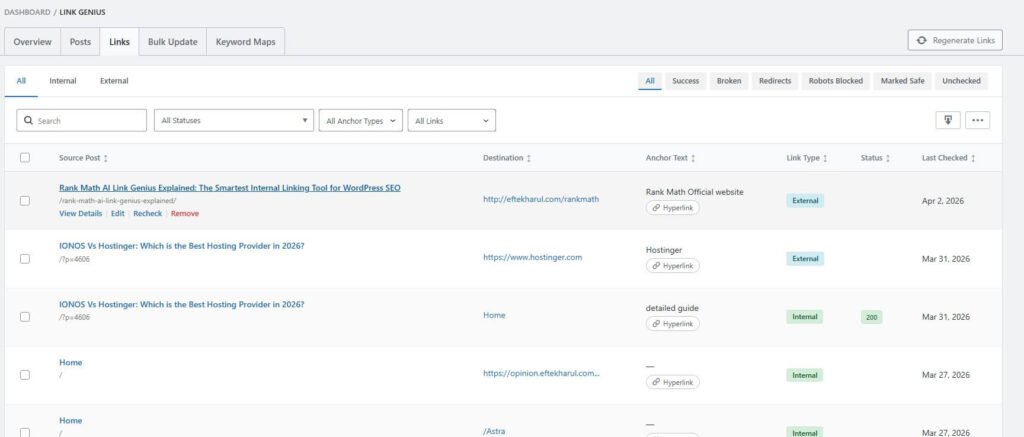Click Edit under Rank Math post
The width and height of the screenshot is (1024, 437).
coord(118,214)
